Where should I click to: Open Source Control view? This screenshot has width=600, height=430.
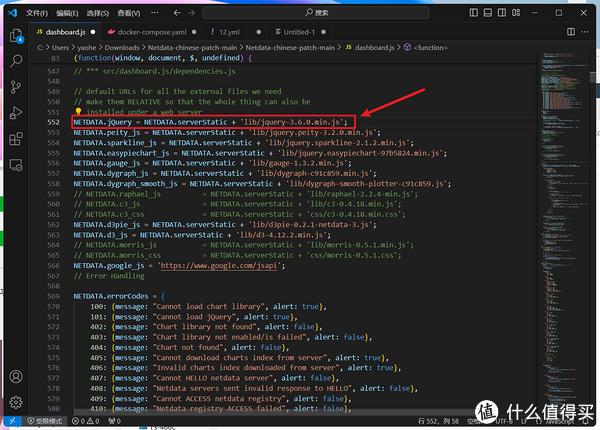16,87
